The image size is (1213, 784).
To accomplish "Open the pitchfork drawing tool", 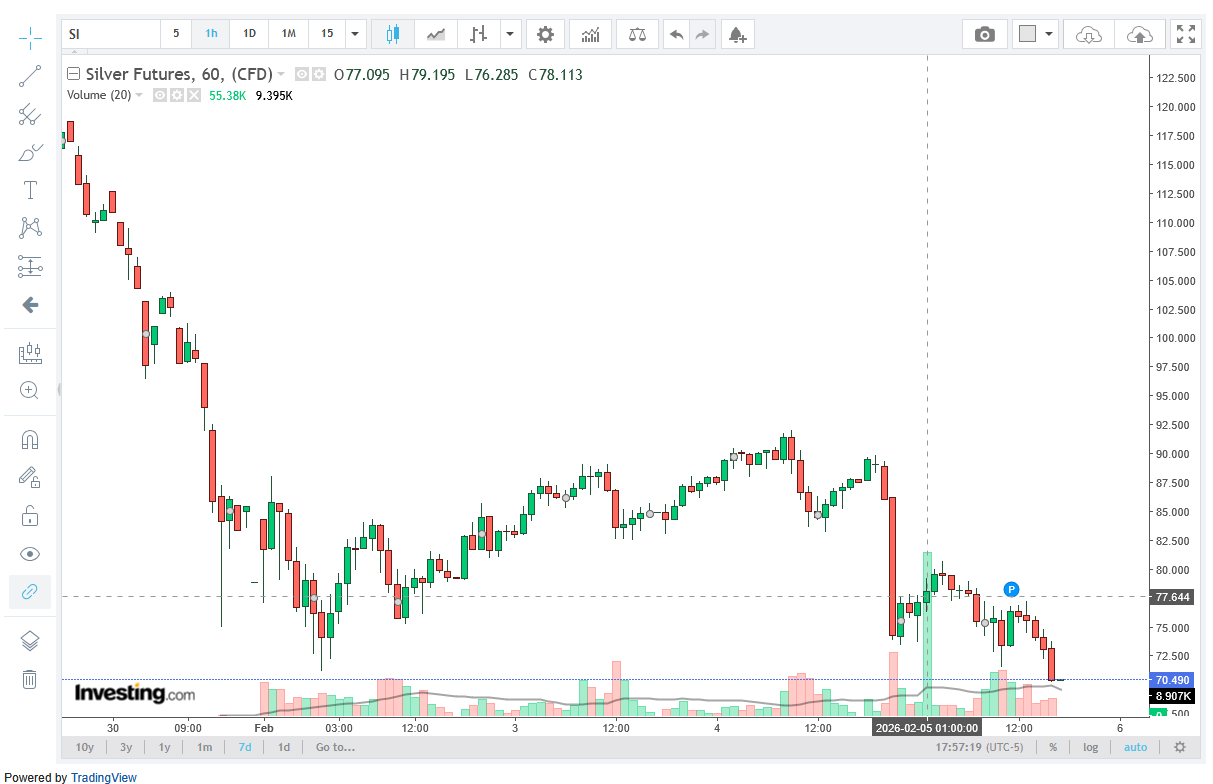I will pos(30,115).
